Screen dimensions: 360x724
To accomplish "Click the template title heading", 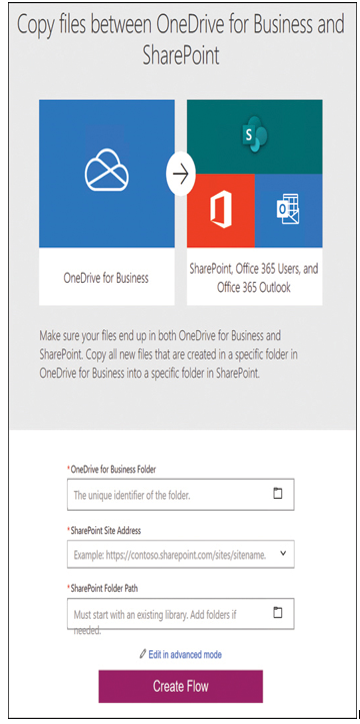I will tap(180, 41).
